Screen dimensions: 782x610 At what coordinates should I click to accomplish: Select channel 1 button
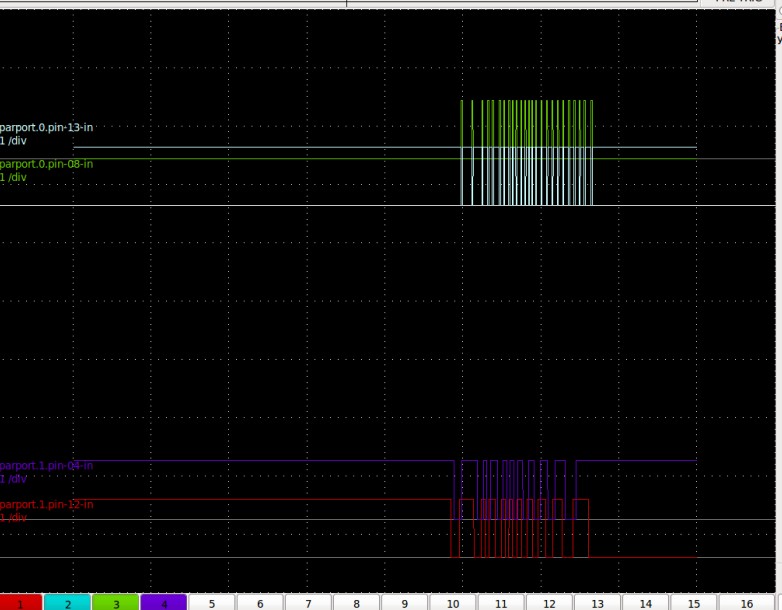tap(20, 603)
